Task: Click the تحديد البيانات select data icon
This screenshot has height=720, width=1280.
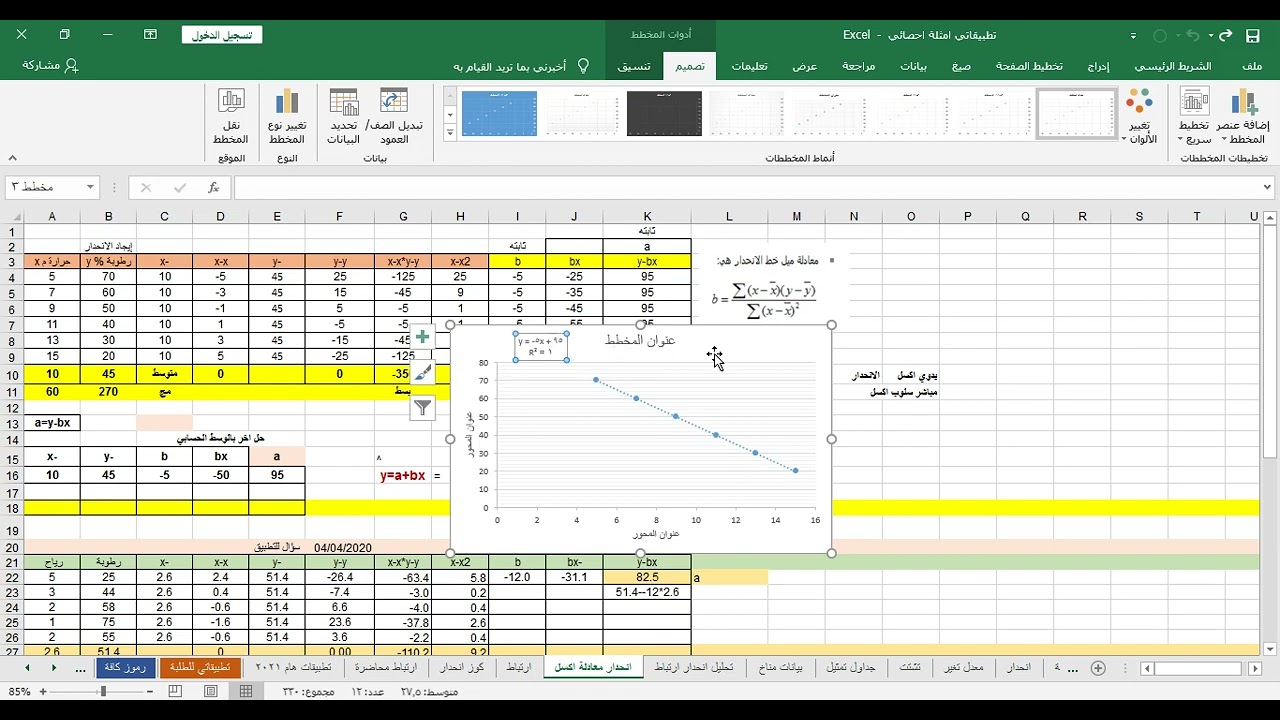Action: 344,116
